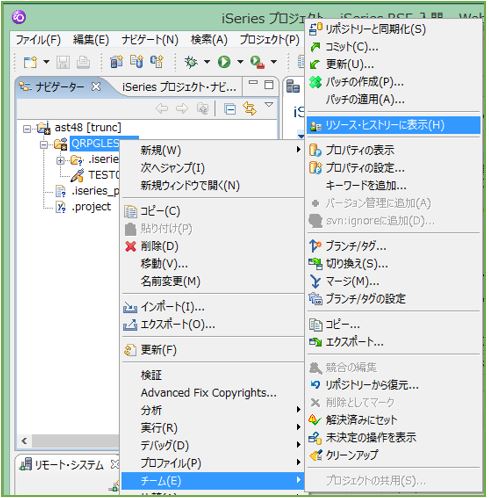Choose 更新(U)... in team menu
Viewport: 489px width, 498px height.
tap(394, 64)
